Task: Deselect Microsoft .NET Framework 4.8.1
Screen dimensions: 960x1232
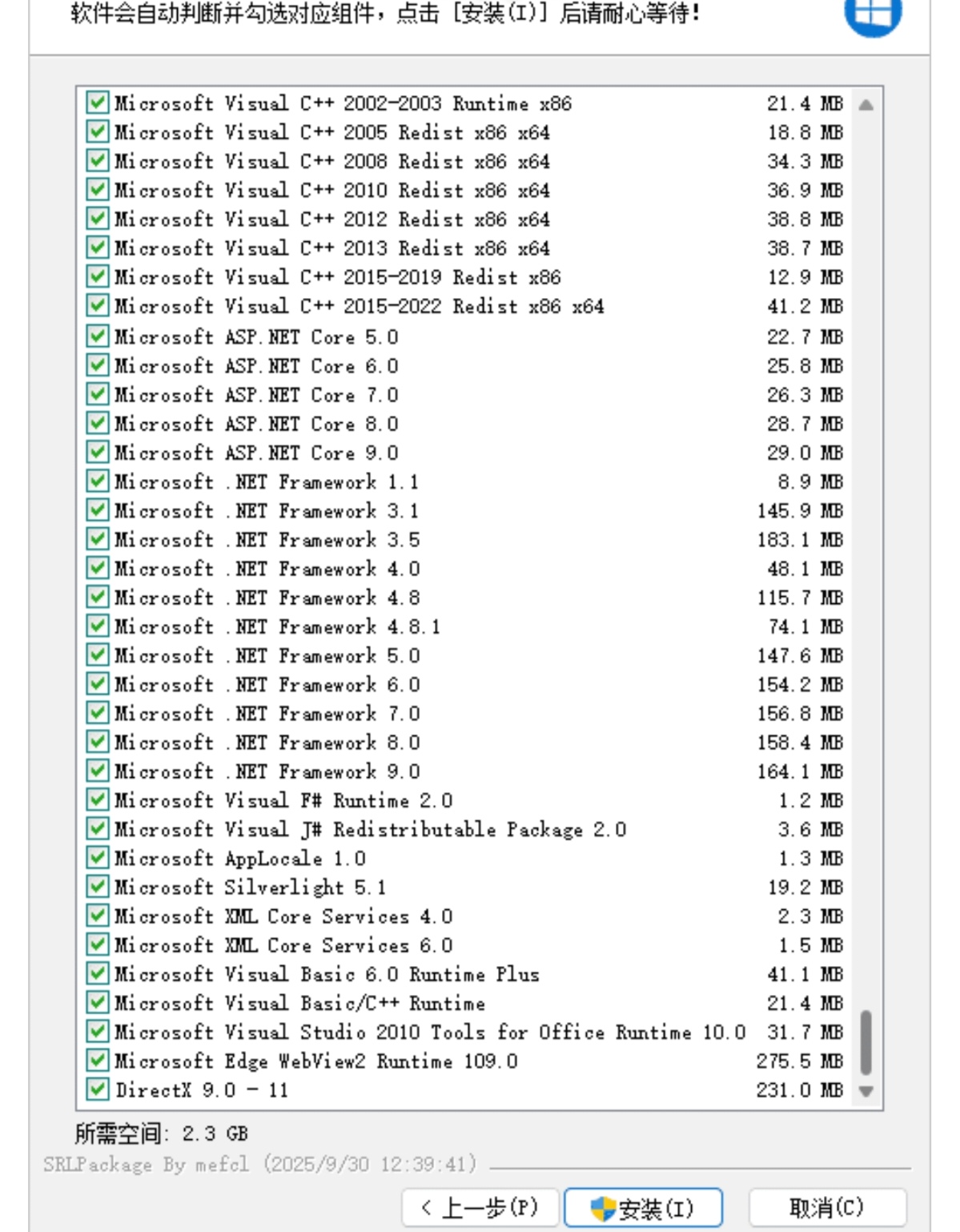Action: (96, 626)
